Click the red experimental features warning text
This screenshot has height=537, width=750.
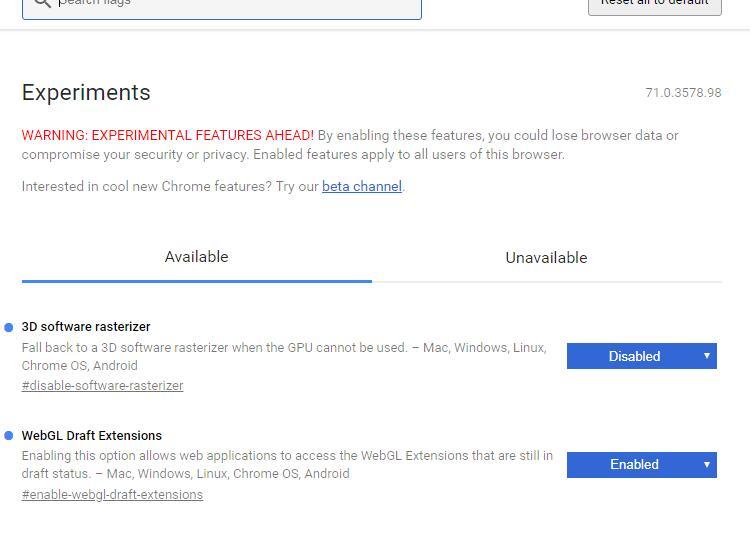point(168,135)
